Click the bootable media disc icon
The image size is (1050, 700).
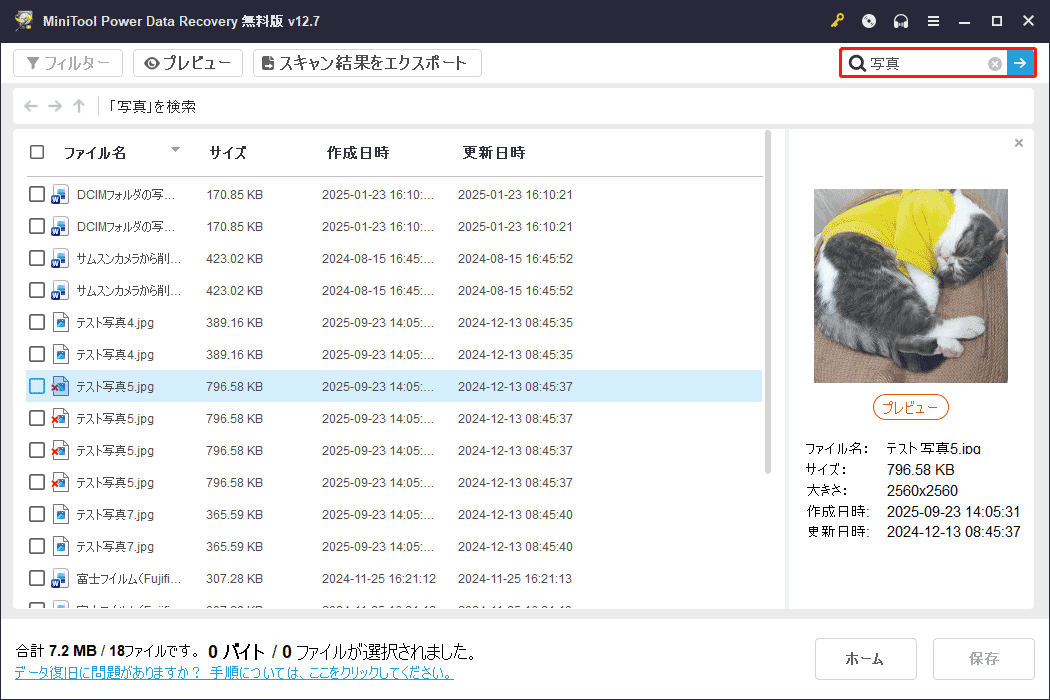[867, 20]
